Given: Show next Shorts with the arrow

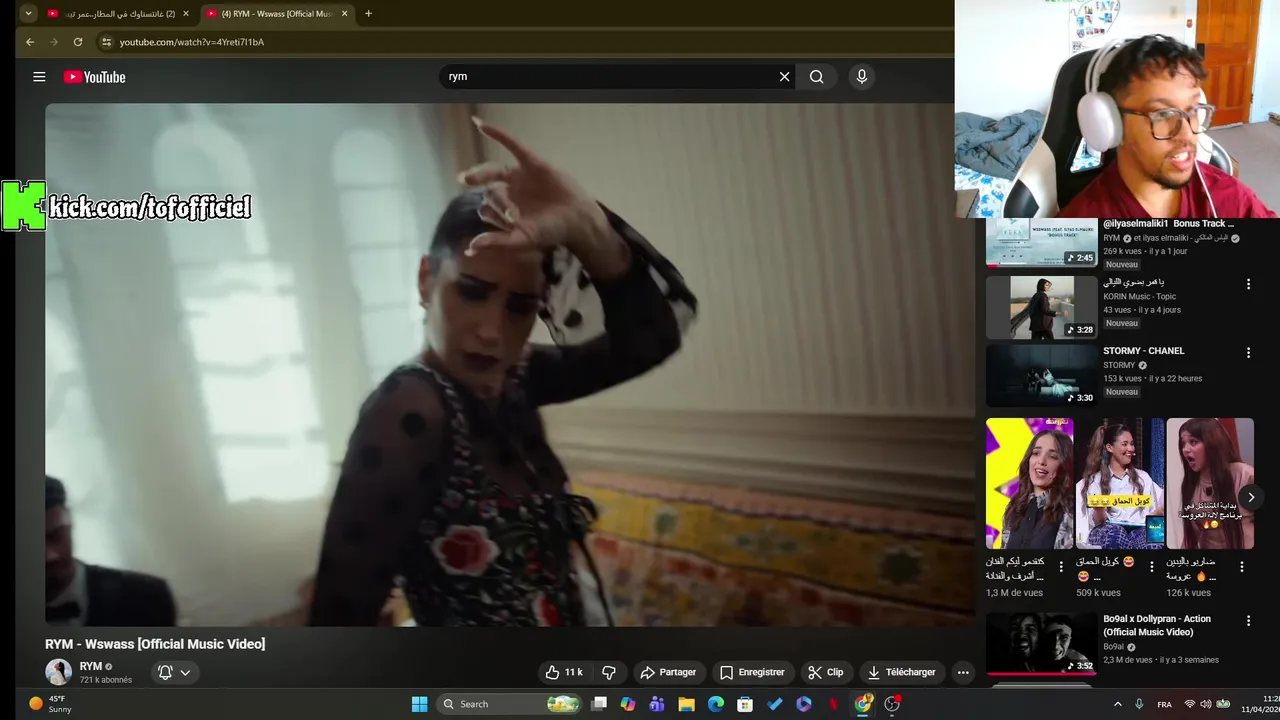Looking at the screenshot, I should click(x=1251, y=497).
